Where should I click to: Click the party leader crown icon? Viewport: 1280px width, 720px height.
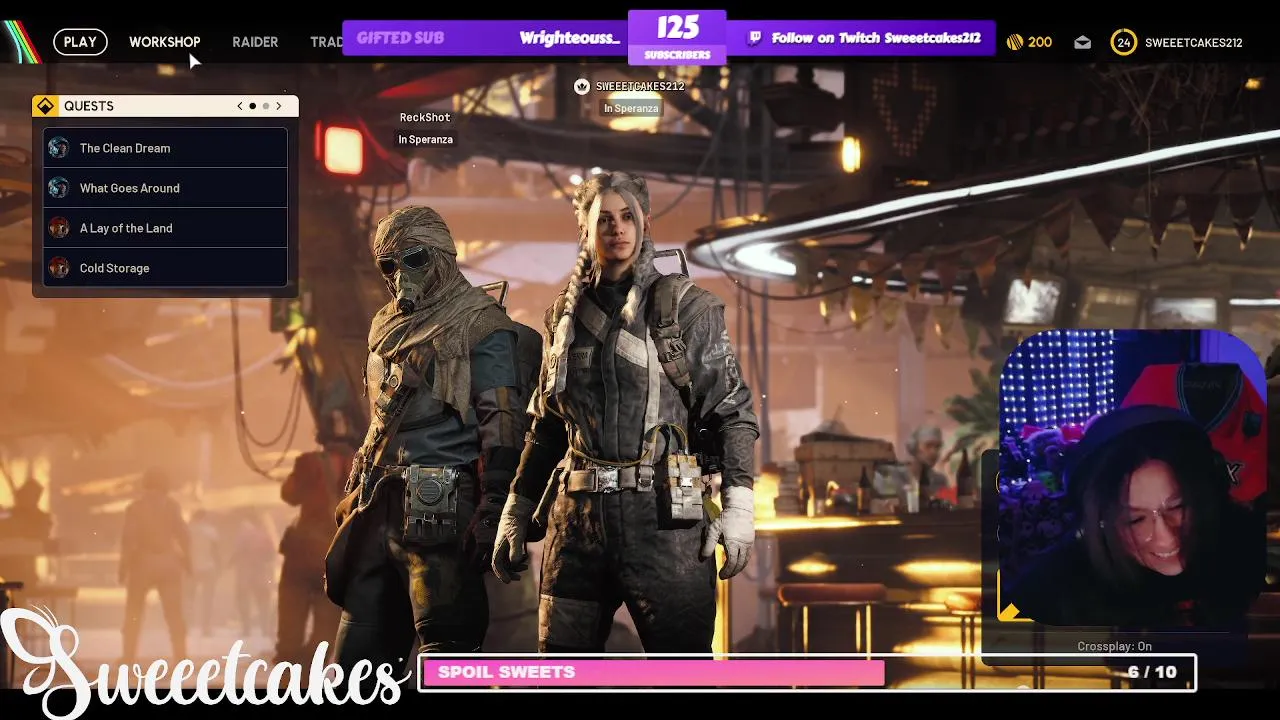click(582, 87)
